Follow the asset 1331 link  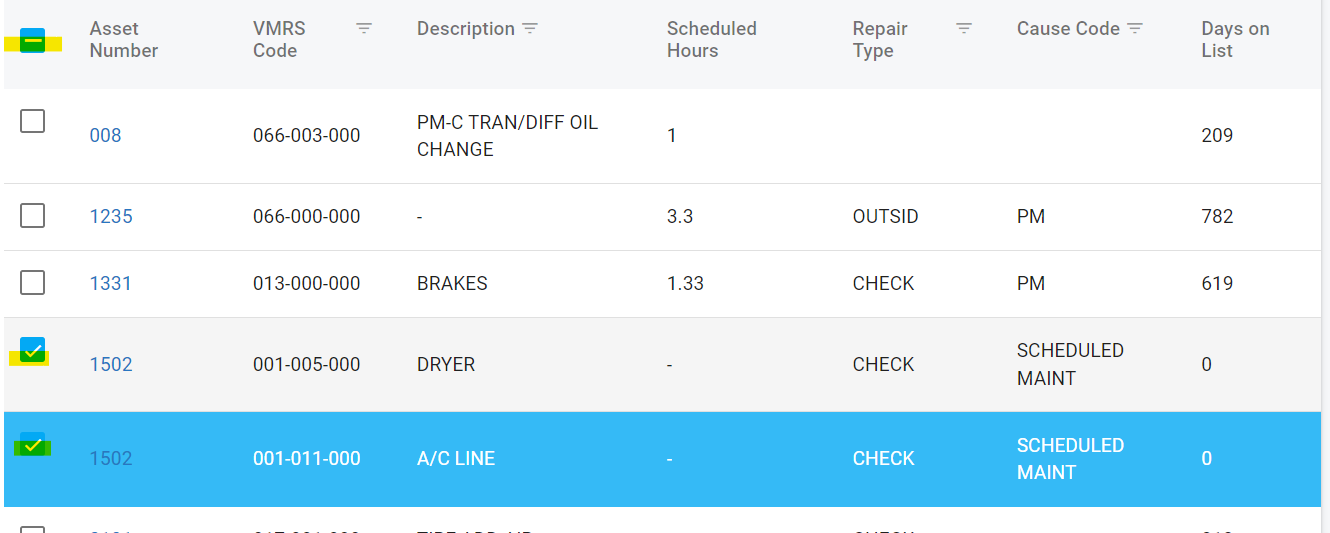pos(111,284)
